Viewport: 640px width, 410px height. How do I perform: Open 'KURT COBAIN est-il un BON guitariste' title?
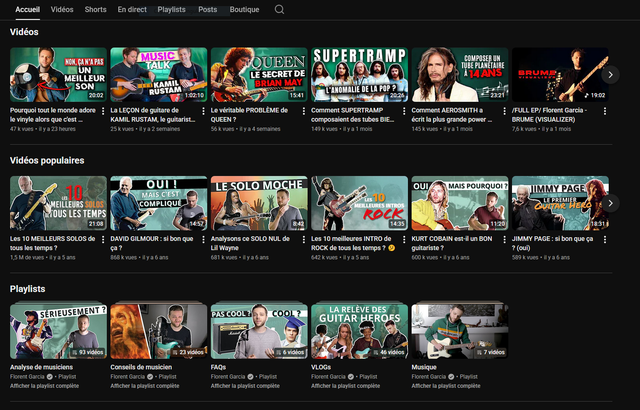452,243
